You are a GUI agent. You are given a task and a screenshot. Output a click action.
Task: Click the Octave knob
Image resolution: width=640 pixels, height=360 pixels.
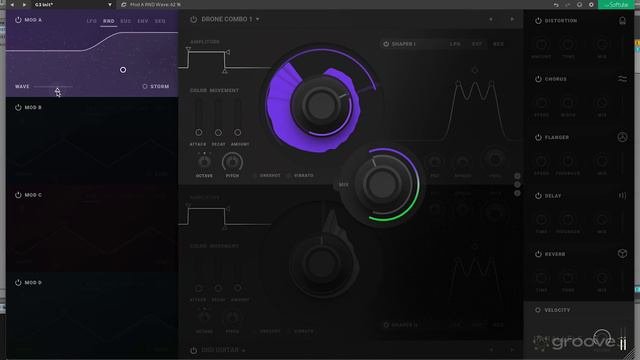tap(204, 162)
